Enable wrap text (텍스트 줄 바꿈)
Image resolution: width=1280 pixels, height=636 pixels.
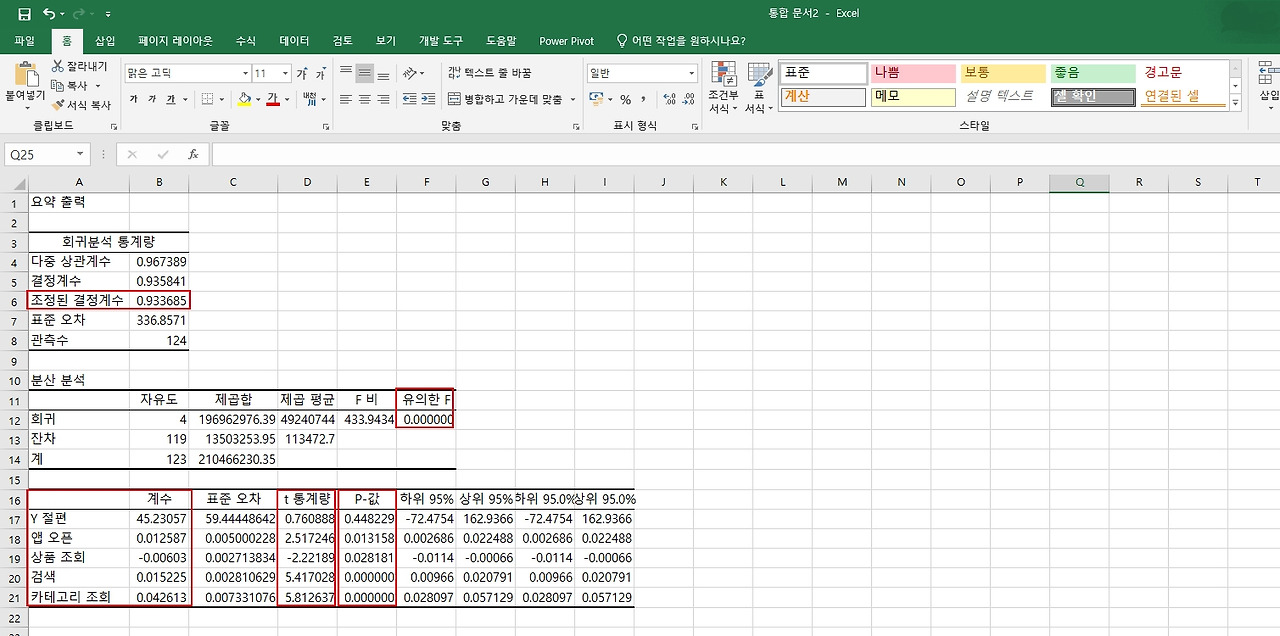click(490, 74)
